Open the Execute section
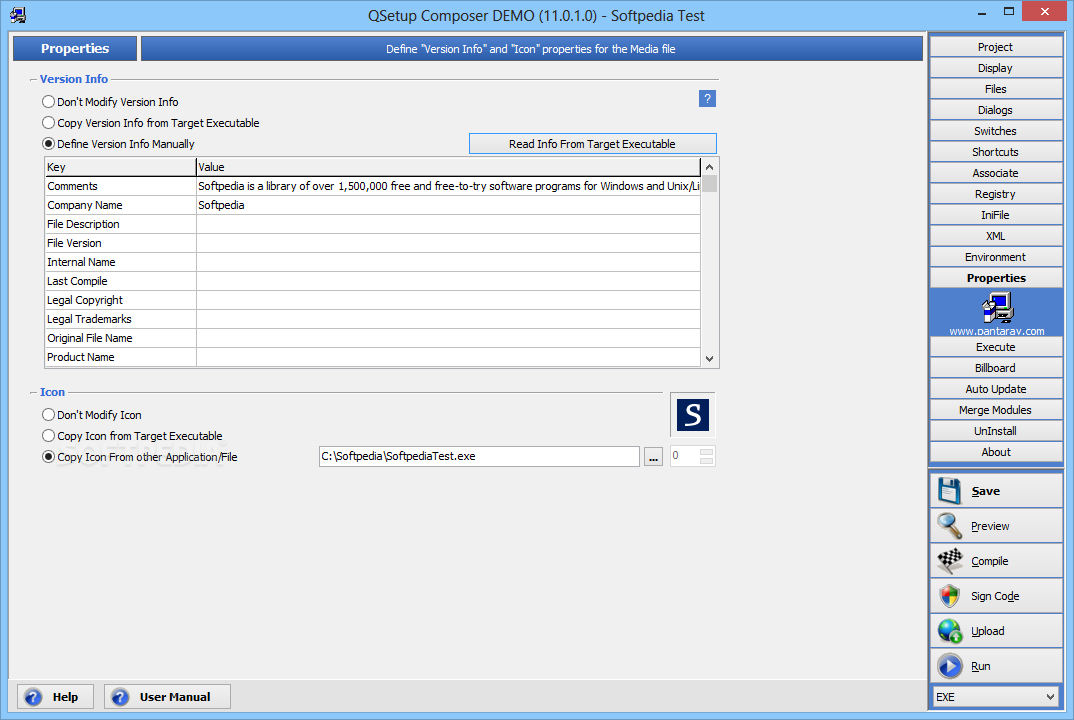This screenshot has height=720, width=1074. tap(995, 347)
